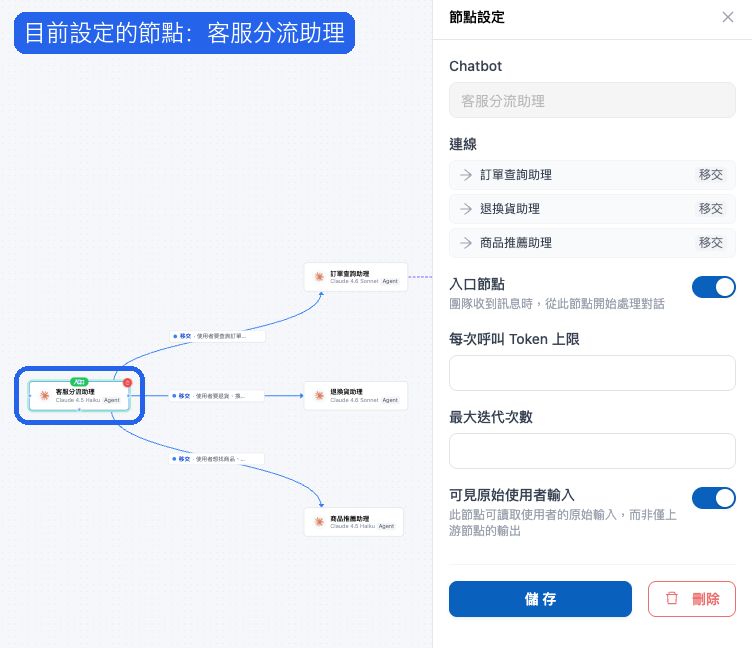Click the Claude 4.5 Haiku label on 客服分流助理 node

coord(78,400)
